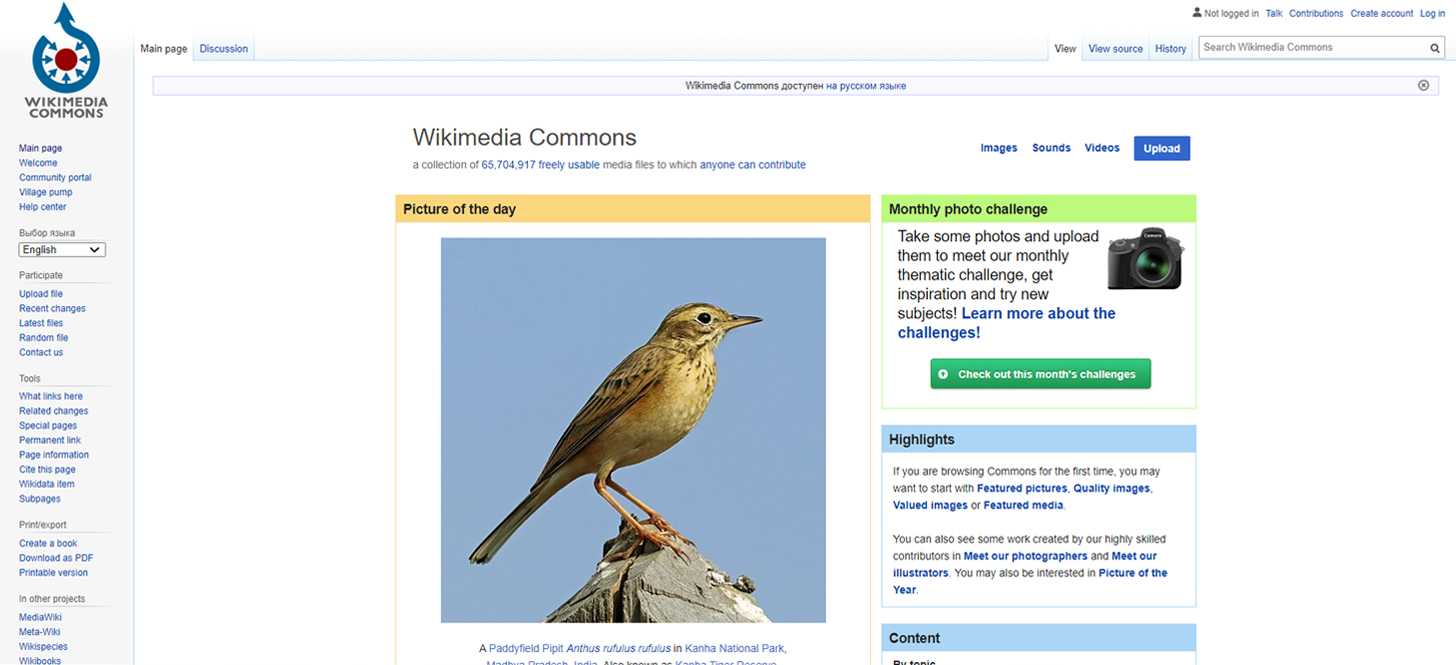Click the Videos link
1456x665 pixels.
[x=1102, y=148]
